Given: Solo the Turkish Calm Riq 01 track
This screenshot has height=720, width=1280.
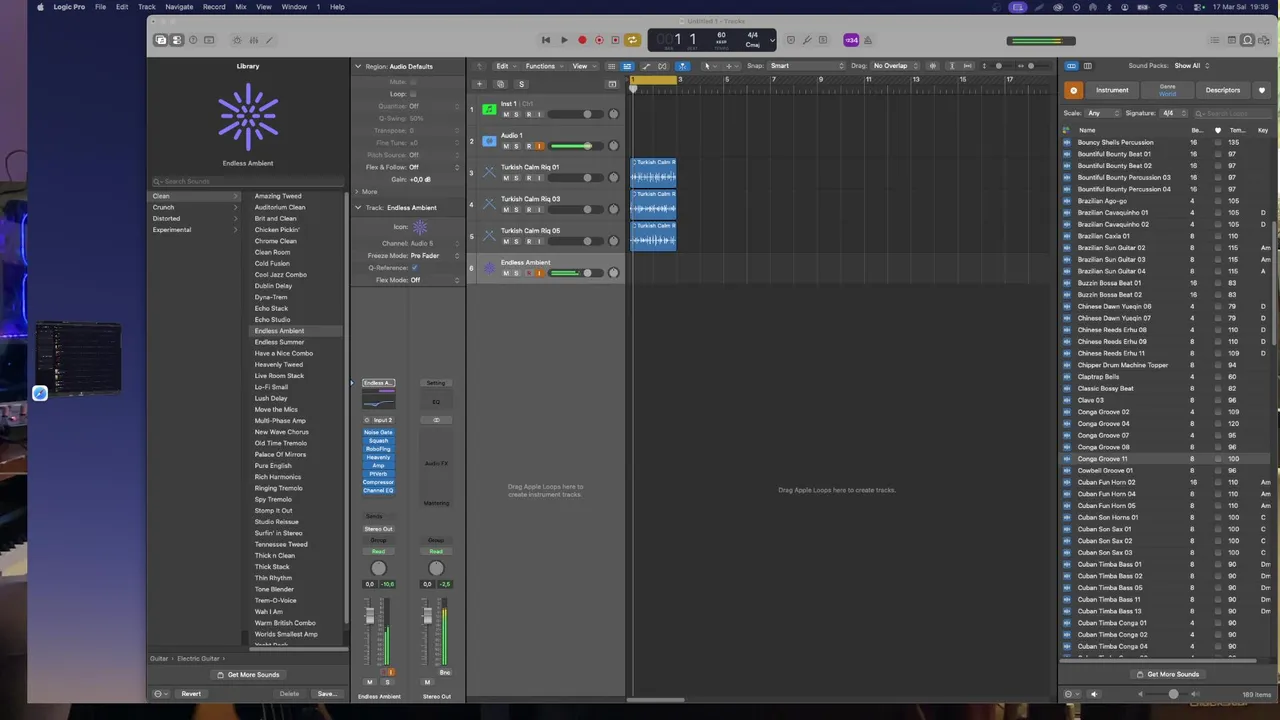Looking at the screenshot, I should (517, 178).
